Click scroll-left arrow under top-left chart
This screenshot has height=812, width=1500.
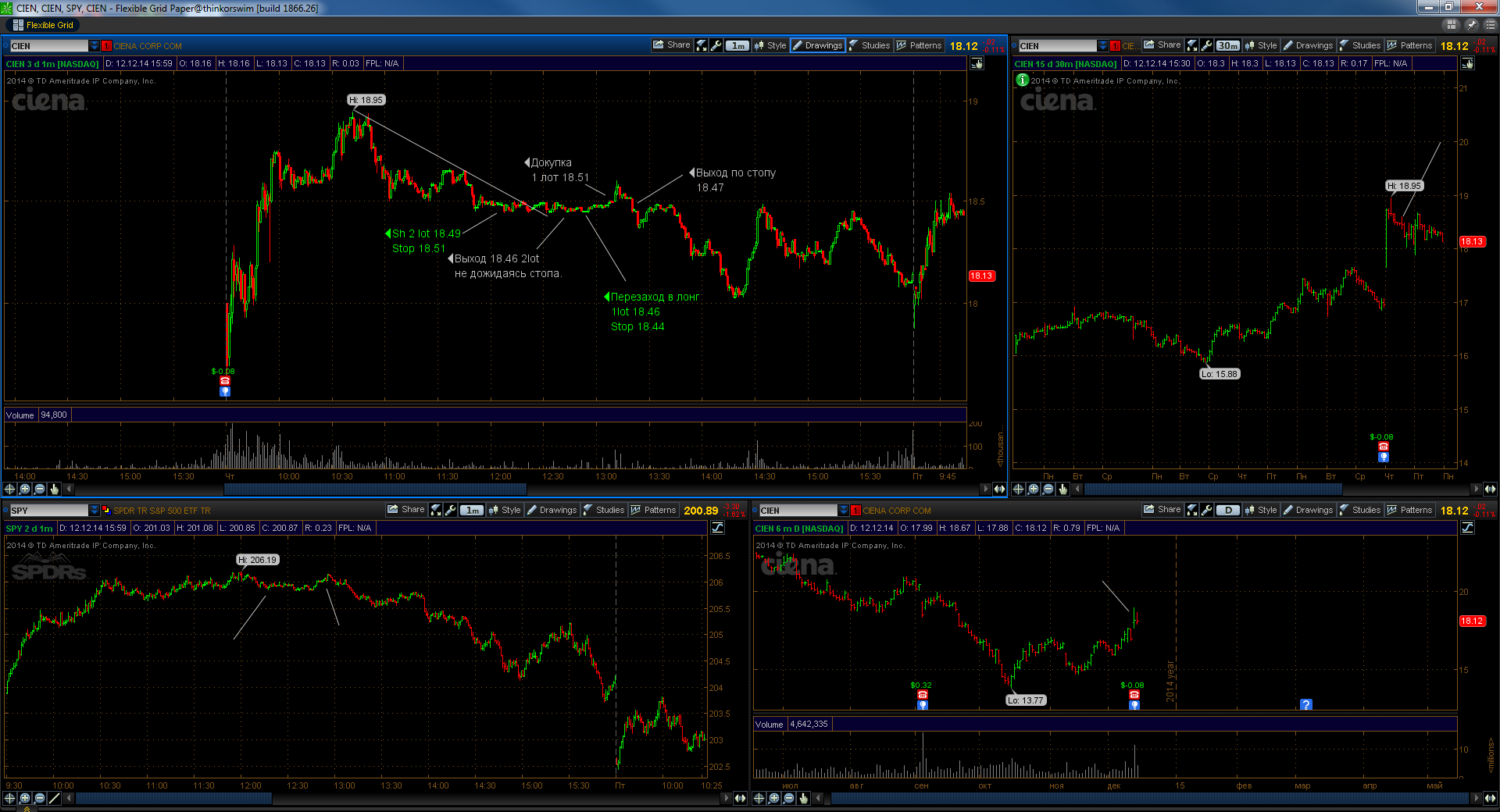point(70,489)
